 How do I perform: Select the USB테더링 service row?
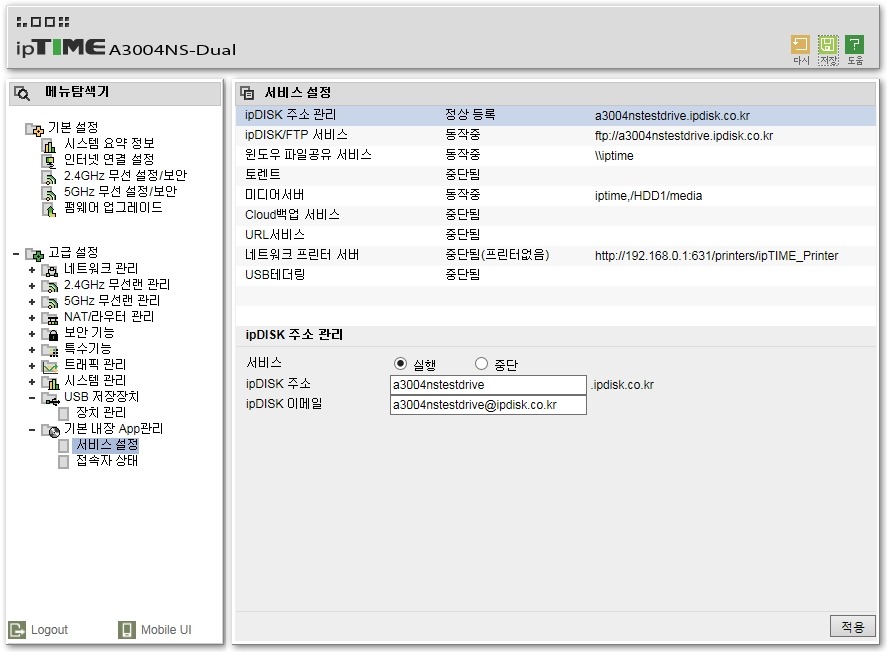pyautogui.click(x=556, y=275)
